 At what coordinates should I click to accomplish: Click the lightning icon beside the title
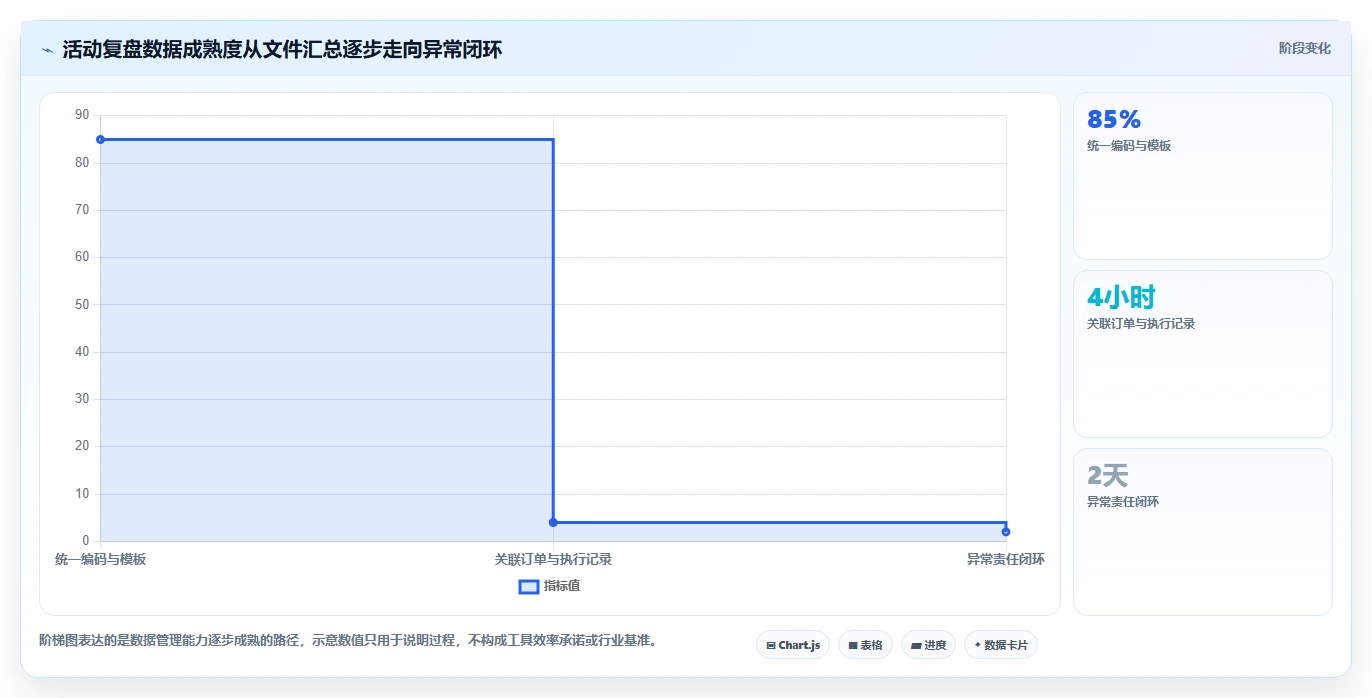47,49
